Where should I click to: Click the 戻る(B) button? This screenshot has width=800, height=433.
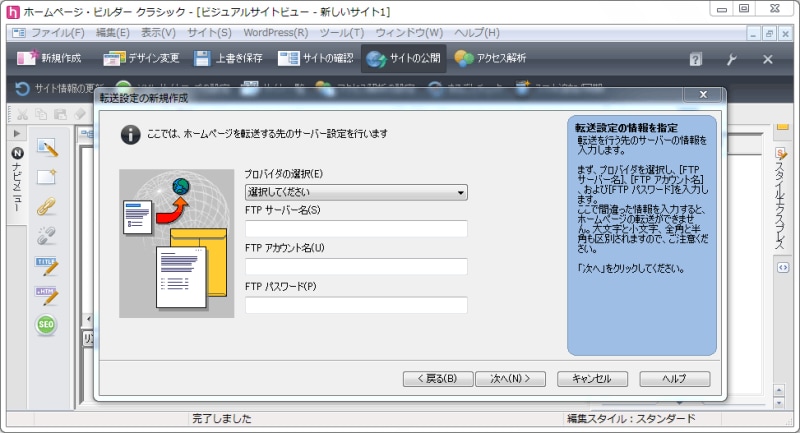tap(438, 379)
